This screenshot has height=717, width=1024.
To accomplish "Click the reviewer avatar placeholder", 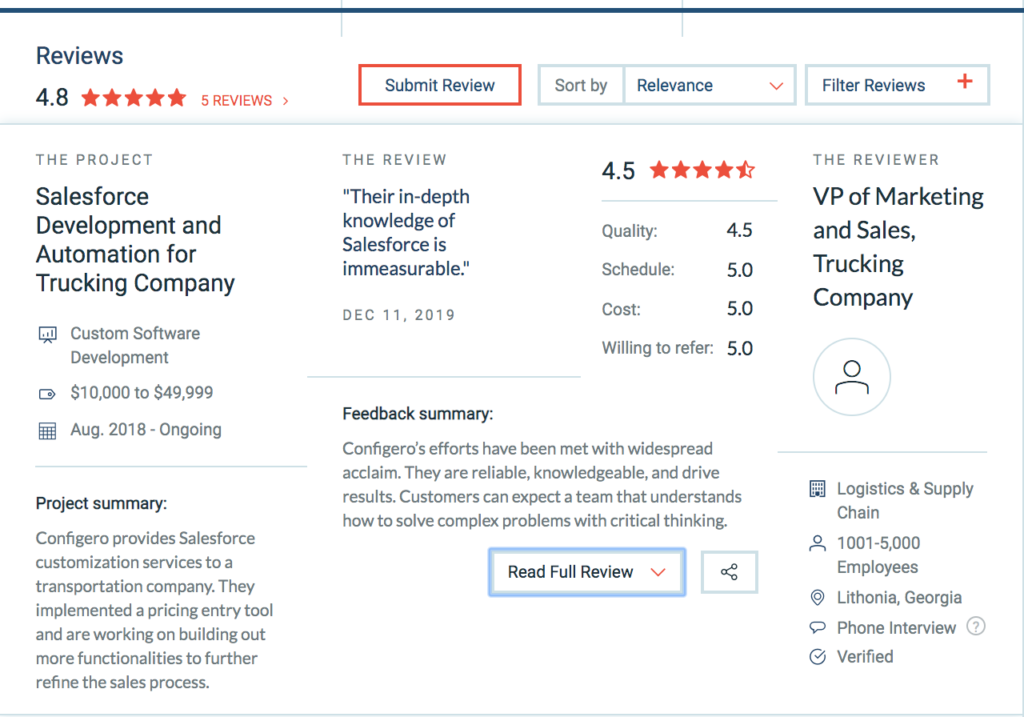I will tap(852, 377).
